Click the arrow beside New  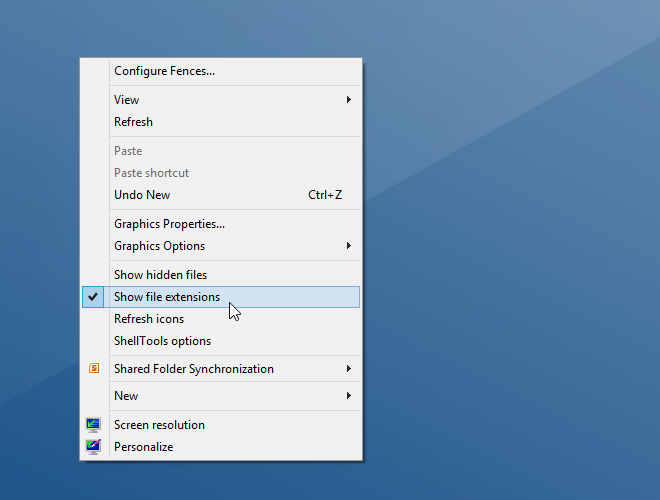click(x=349, y=396)
